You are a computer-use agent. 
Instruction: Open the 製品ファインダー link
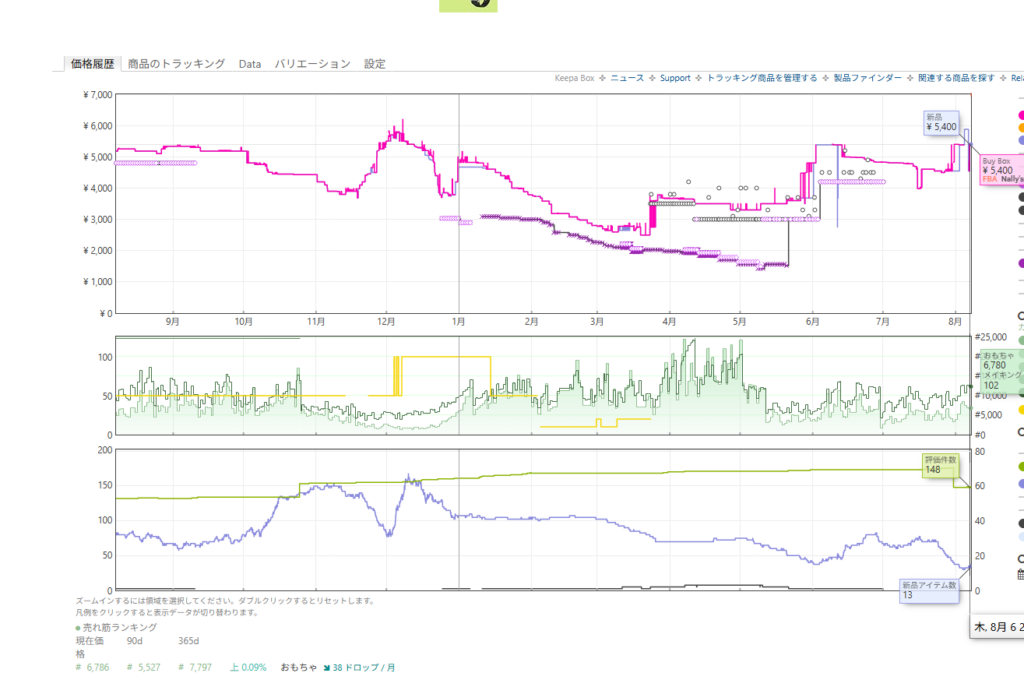coord(867,78)
